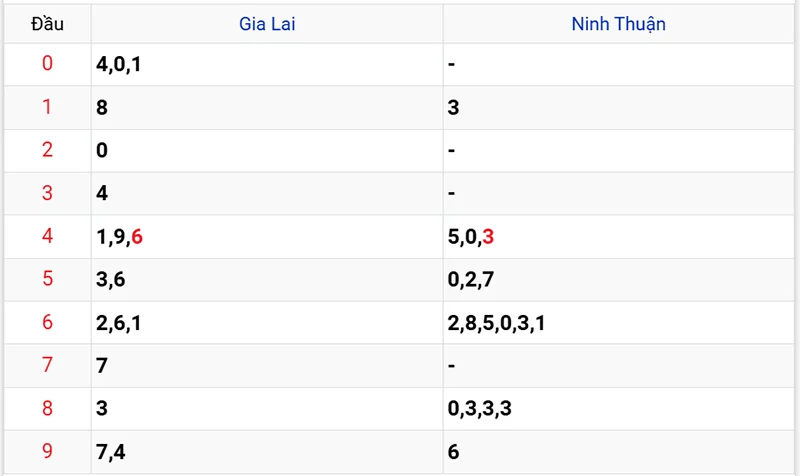Click Ninh Thuận cell "3" in row 1
Viewport: 800px width, 476px height.
coord(454,108)
